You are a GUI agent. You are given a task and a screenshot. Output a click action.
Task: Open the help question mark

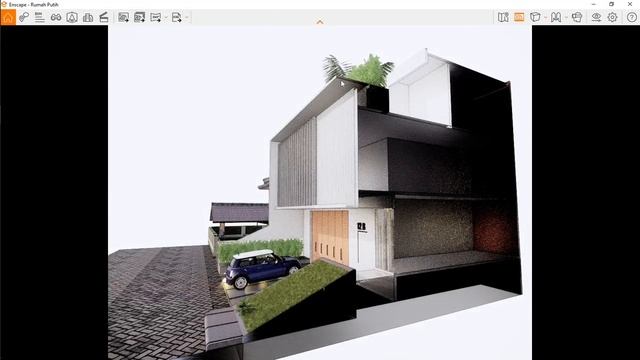(x=631, y=17)
